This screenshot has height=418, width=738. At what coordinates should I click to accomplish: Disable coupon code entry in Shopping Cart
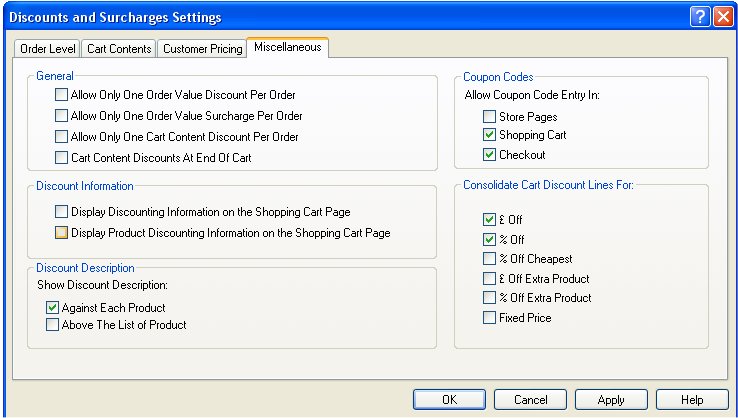point(489,135)
